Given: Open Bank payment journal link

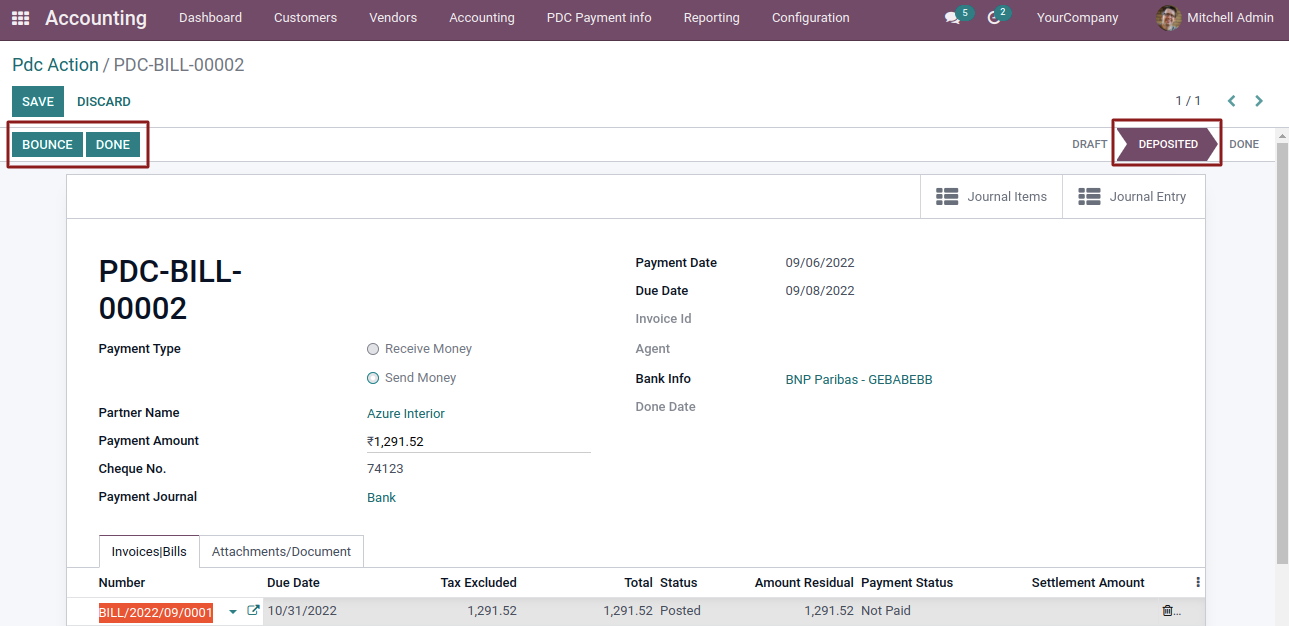Looking at the screenshot, I should coord(381,498).
